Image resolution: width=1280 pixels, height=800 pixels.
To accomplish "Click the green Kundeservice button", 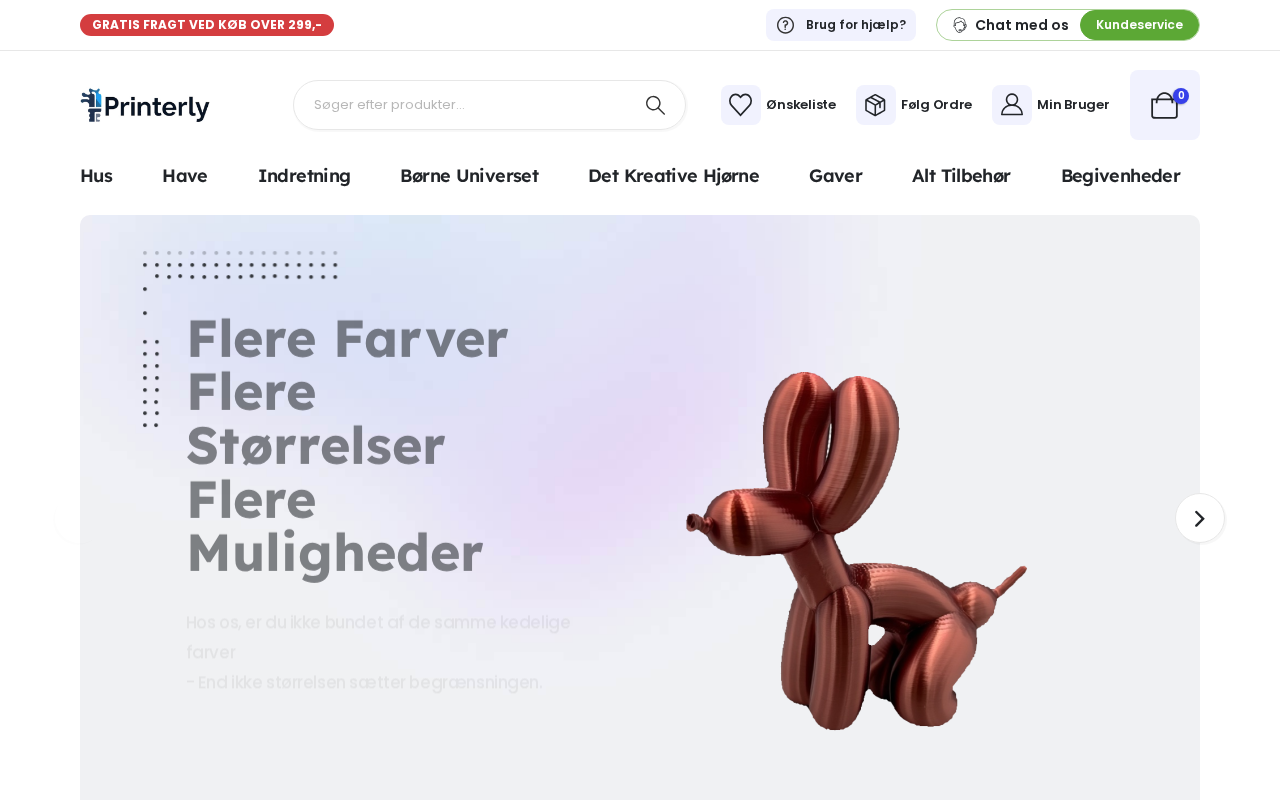I will [1139, 25].
